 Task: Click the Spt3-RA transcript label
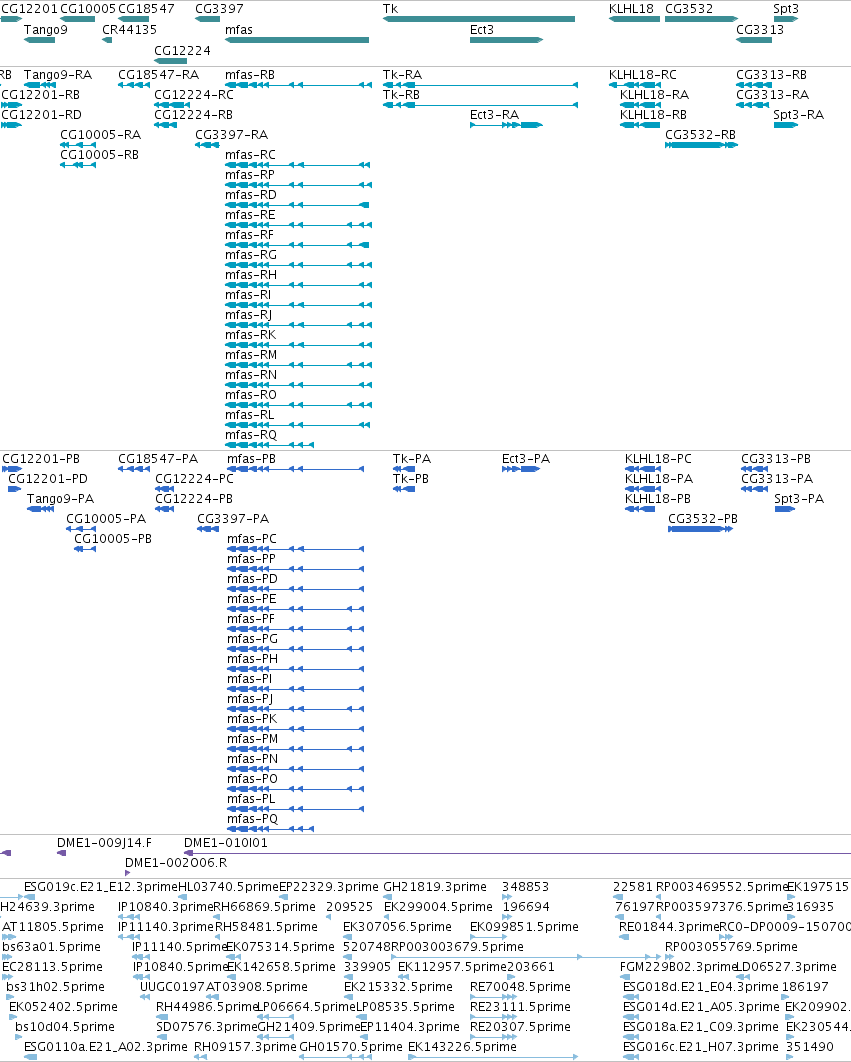(799, 115)
